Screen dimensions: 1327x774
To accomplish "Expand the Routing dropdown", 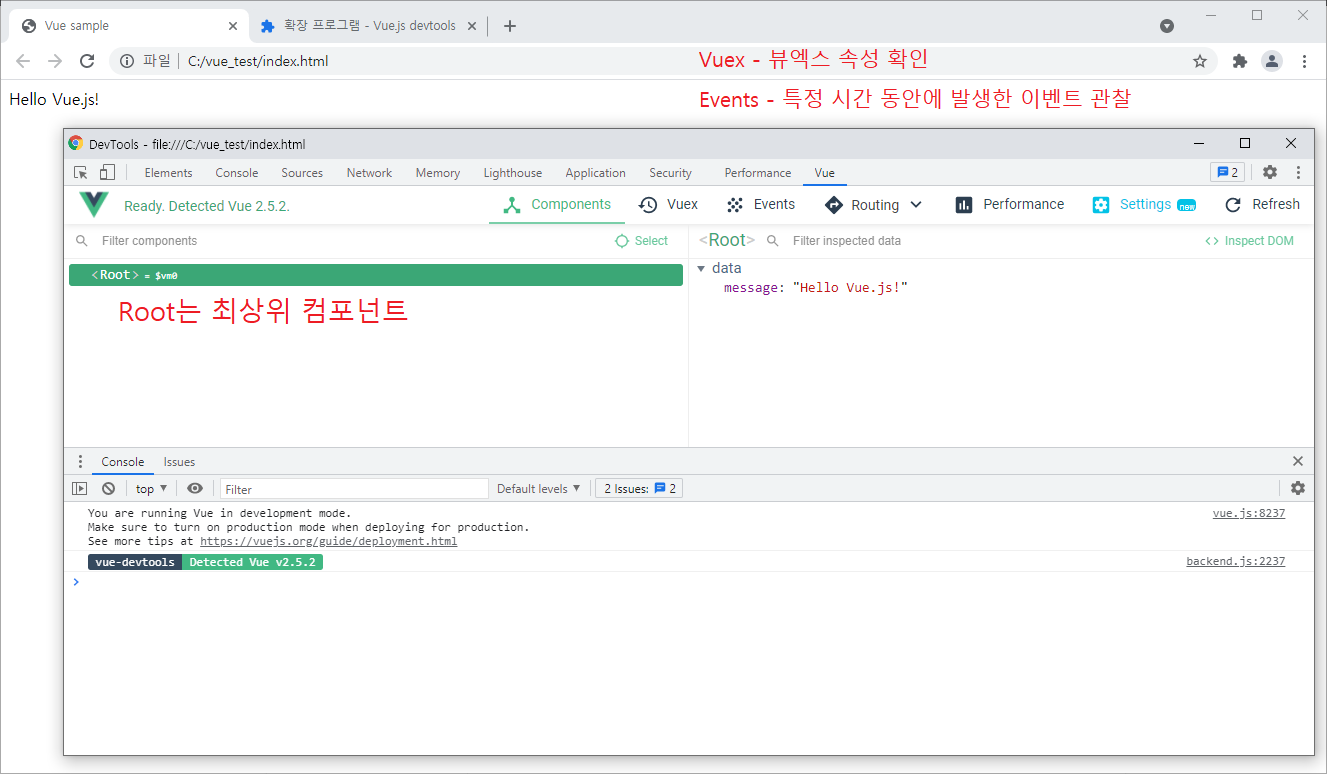I will (873, 205).
